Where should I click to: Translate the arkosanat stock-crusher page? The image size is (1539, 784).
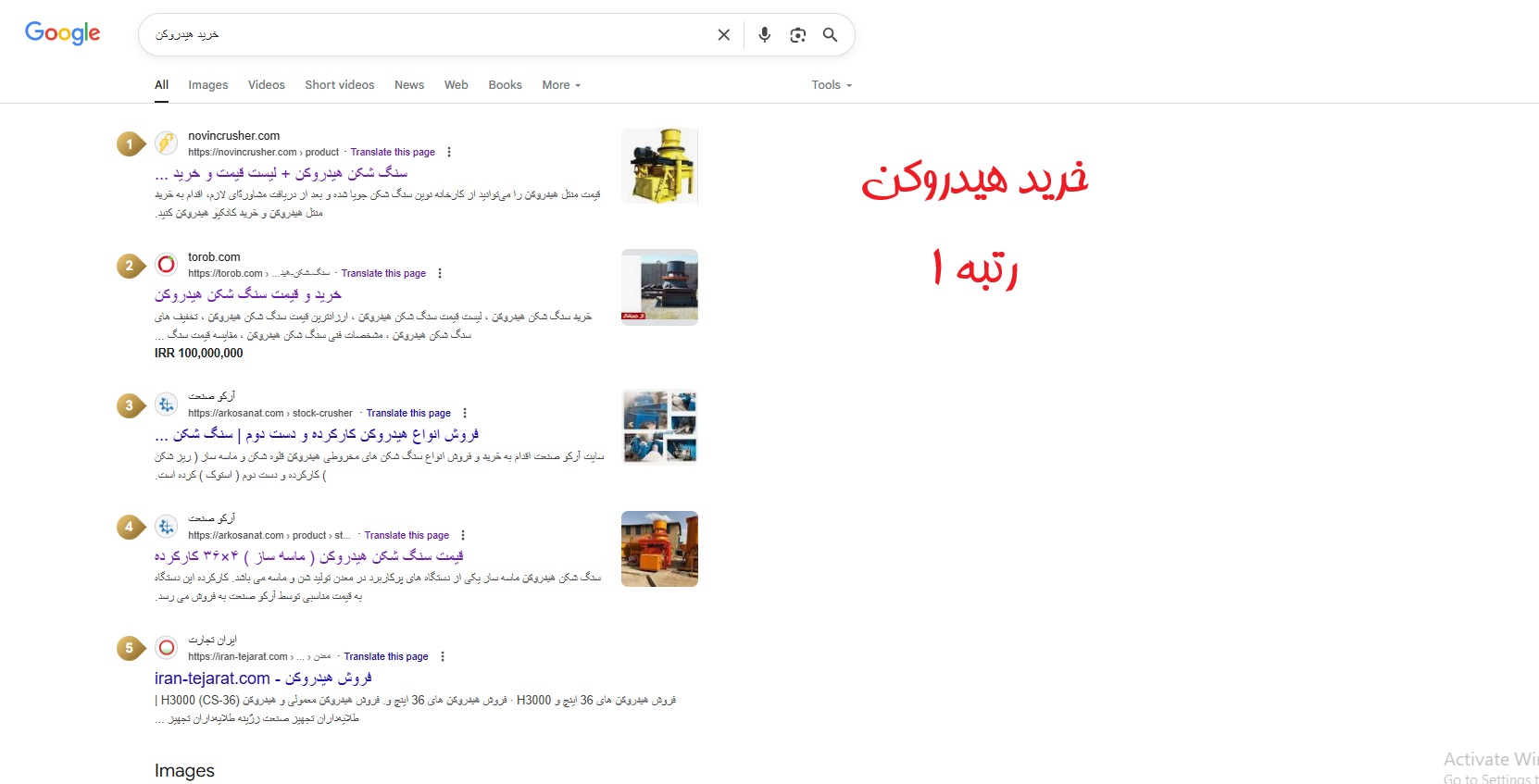(x=408, y=413)
